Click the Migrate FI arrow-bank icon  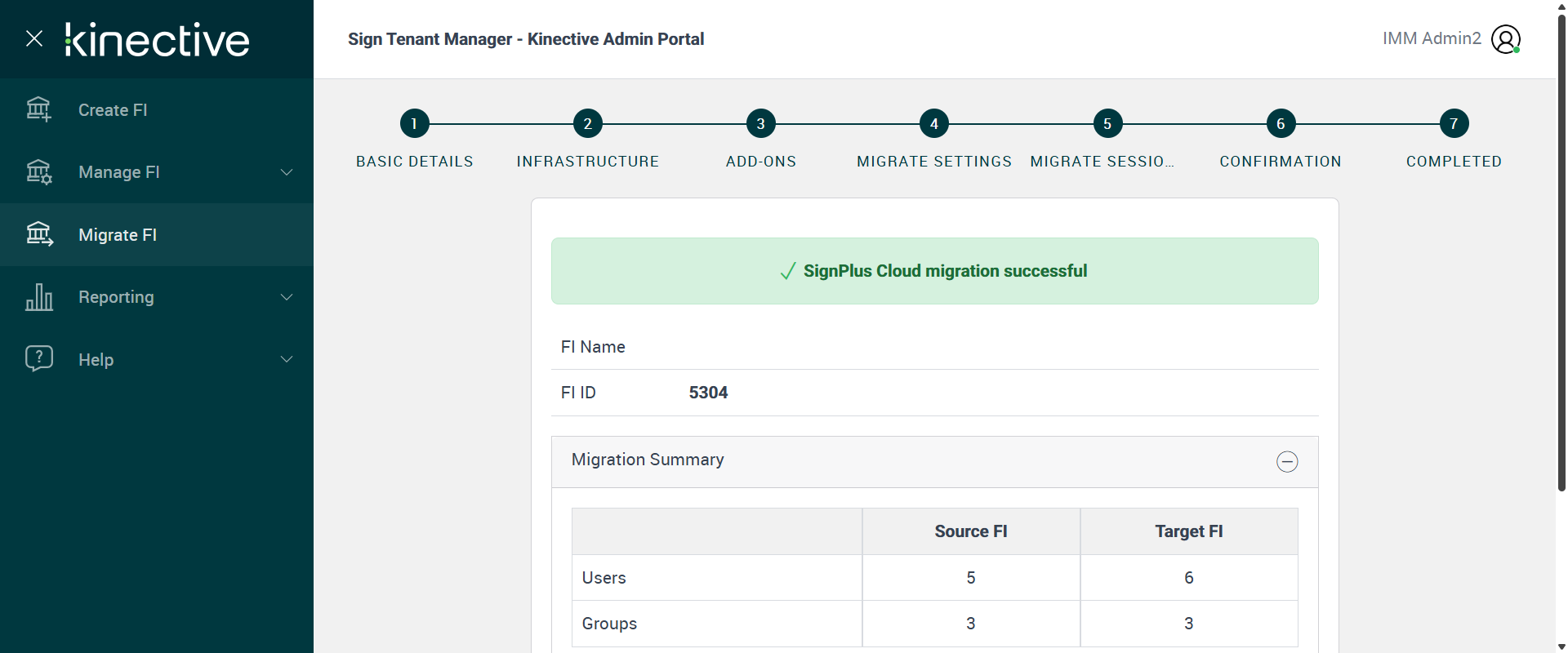[x=38, y=234]
